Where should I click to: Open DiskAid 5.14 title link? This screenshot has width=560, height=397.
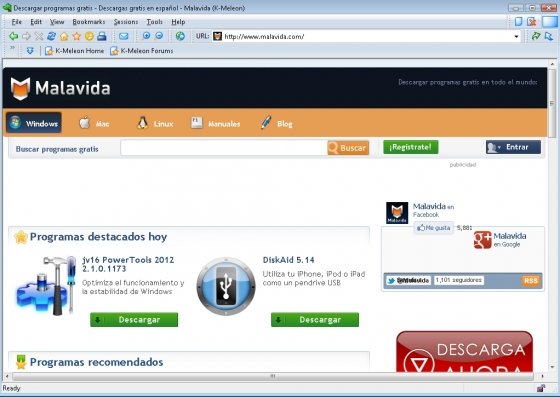pyautogui.click(x=289, y=260)
